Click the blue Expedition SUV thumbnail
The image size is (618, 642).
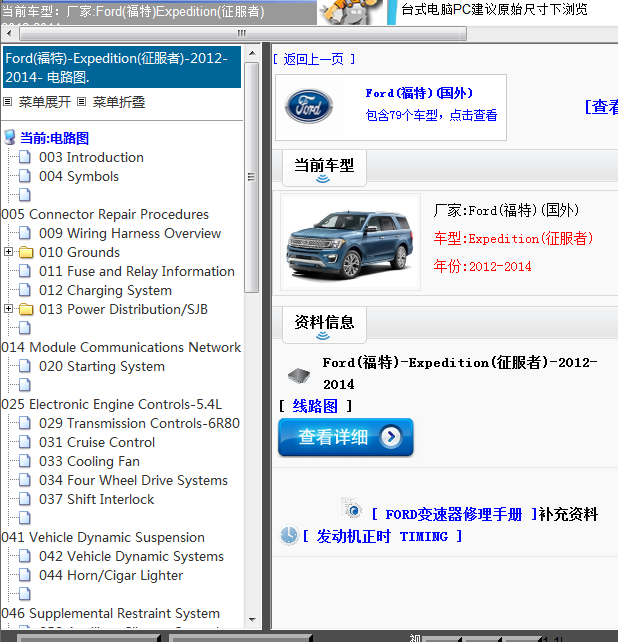(x=351, y=242)
